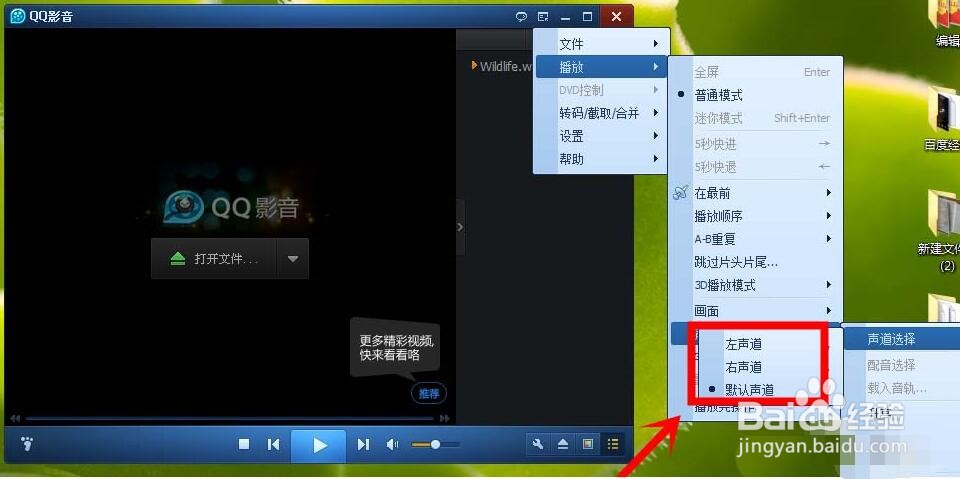Click the 更多精彩视频 promo bubble

tap(396, 348)
